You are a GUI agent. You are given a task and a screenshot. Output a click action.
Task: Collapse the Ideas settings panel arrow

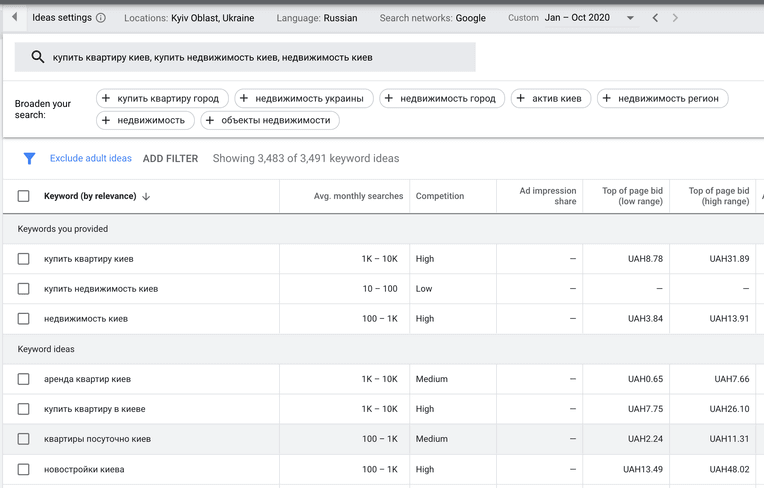click(15, 17)
